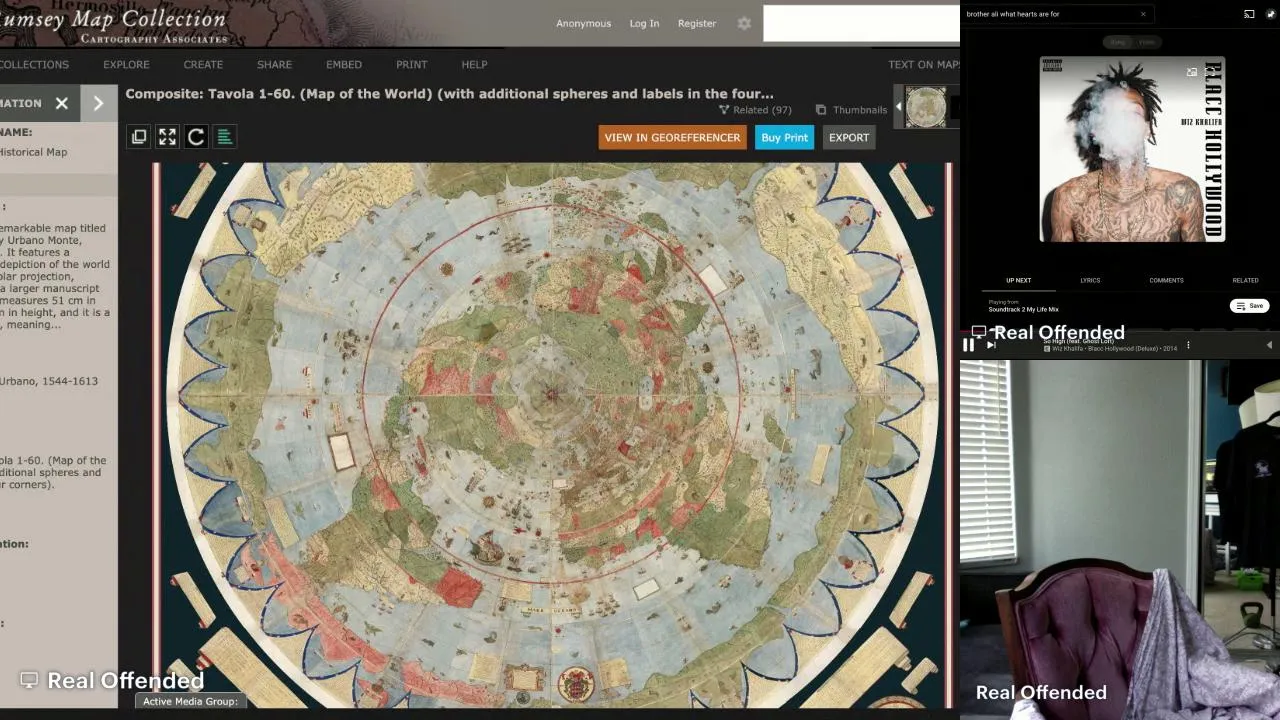Click the Buy Print button
The width and height of the screenshot is (1280, 720).
[784, 137]
